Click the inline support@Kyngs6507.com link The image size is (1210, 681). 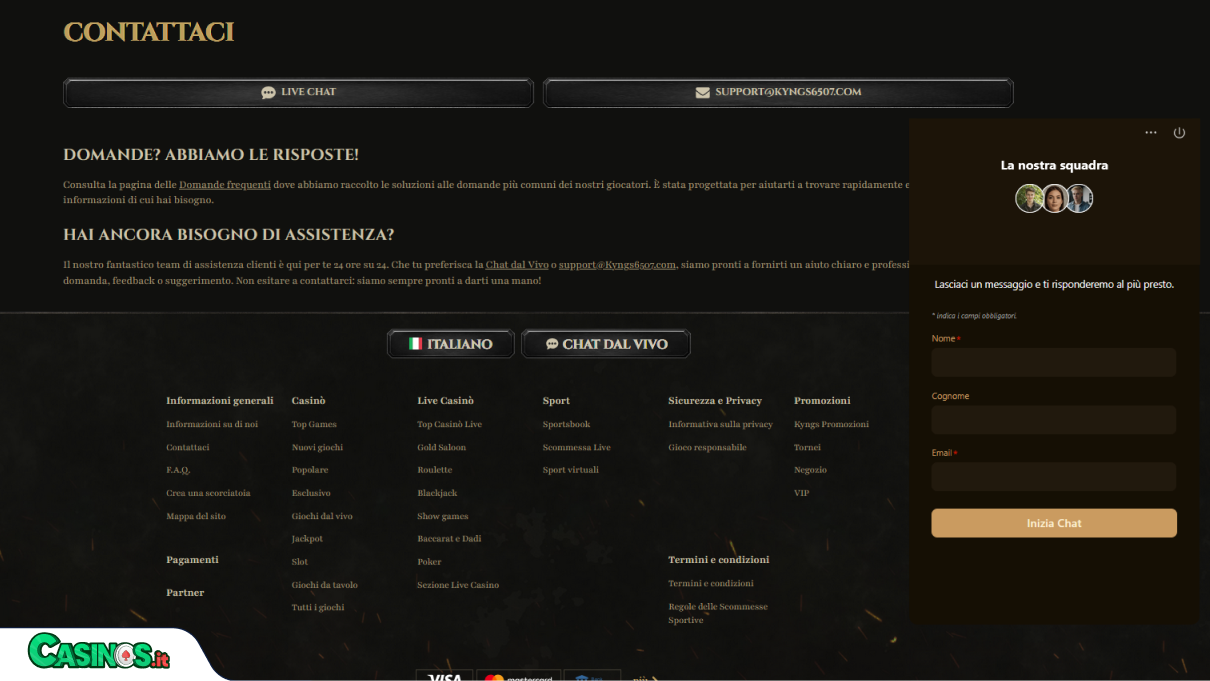point(617,265)
